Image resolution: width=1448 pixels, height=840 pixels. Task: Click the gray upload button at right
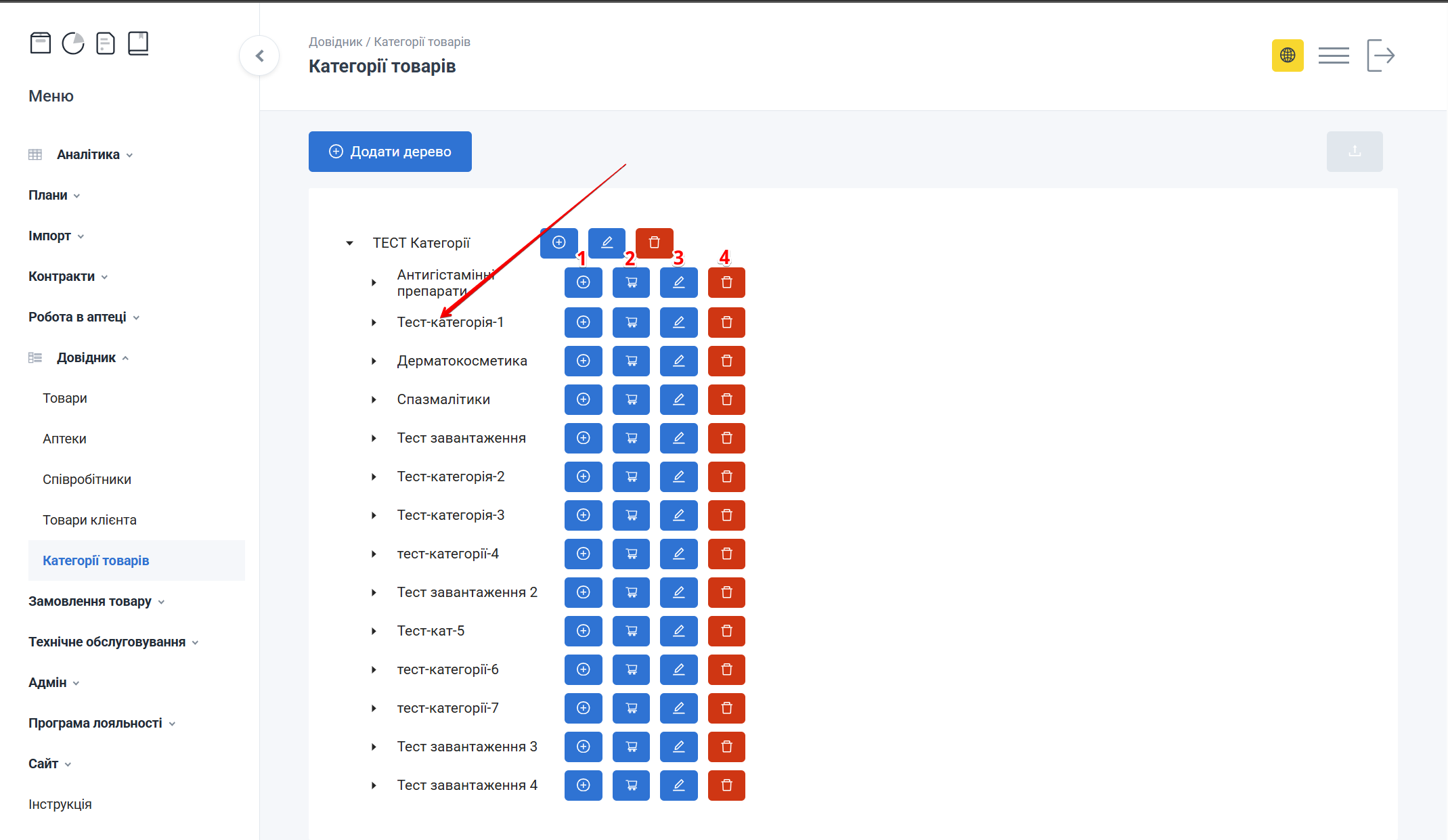pyautogui.click(x=1354, y=152)
